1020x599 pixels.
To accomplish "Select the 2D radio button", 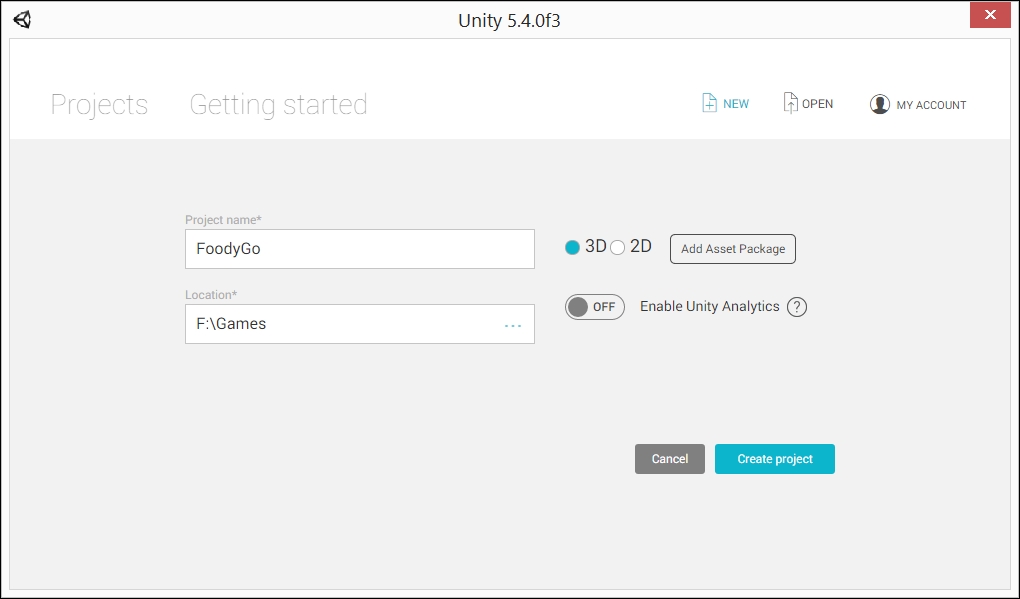I will [617, 248].
